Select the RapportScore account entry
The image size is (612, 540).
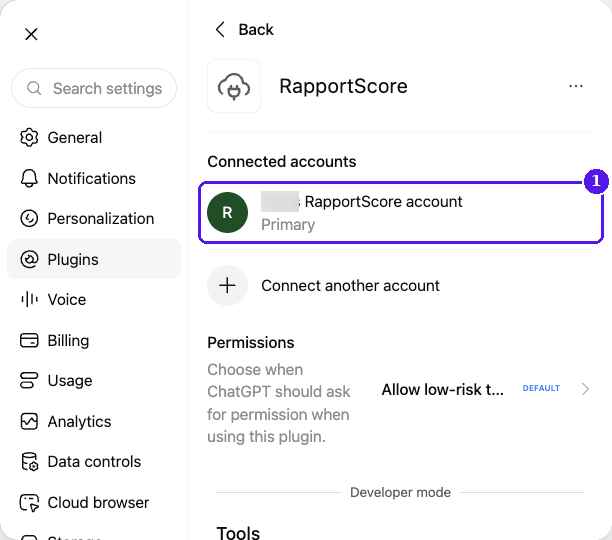point(401,213)
